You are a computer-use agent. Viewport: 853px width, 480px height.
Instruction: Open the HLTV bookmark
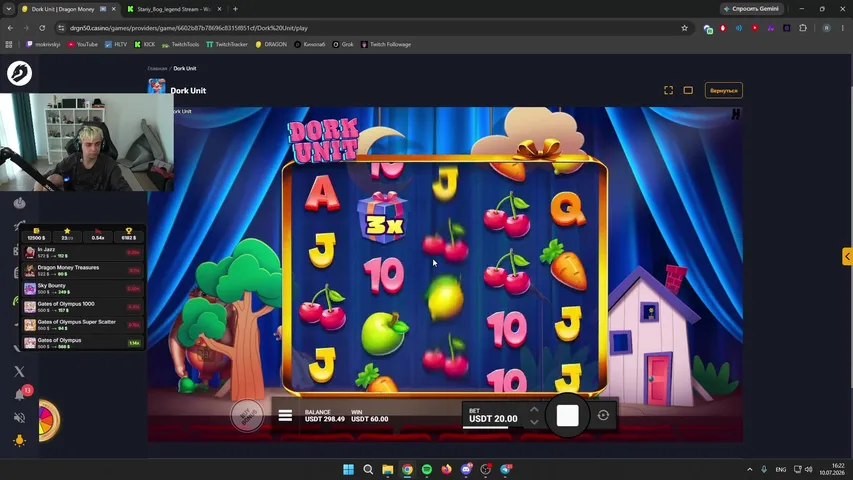(116, 45)
